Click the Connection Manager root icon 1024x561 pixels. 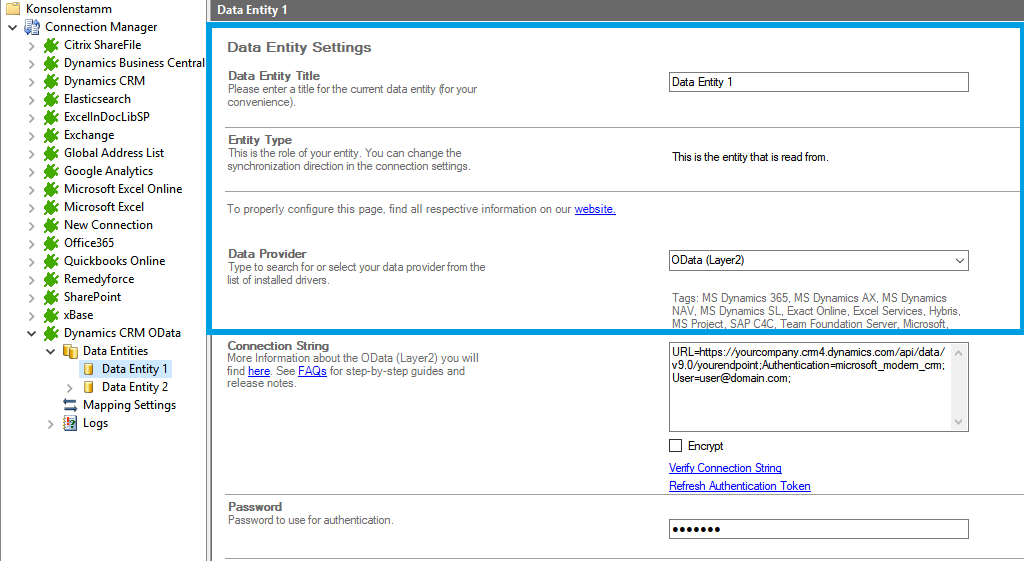point(32,27)
